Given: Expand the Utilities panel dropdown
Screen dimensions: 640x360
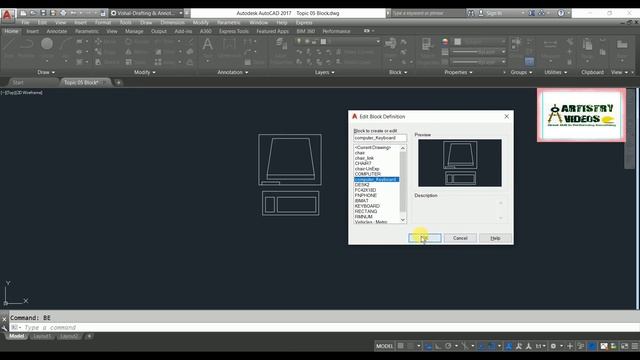Looking at the screenshot, I should 556,72.
